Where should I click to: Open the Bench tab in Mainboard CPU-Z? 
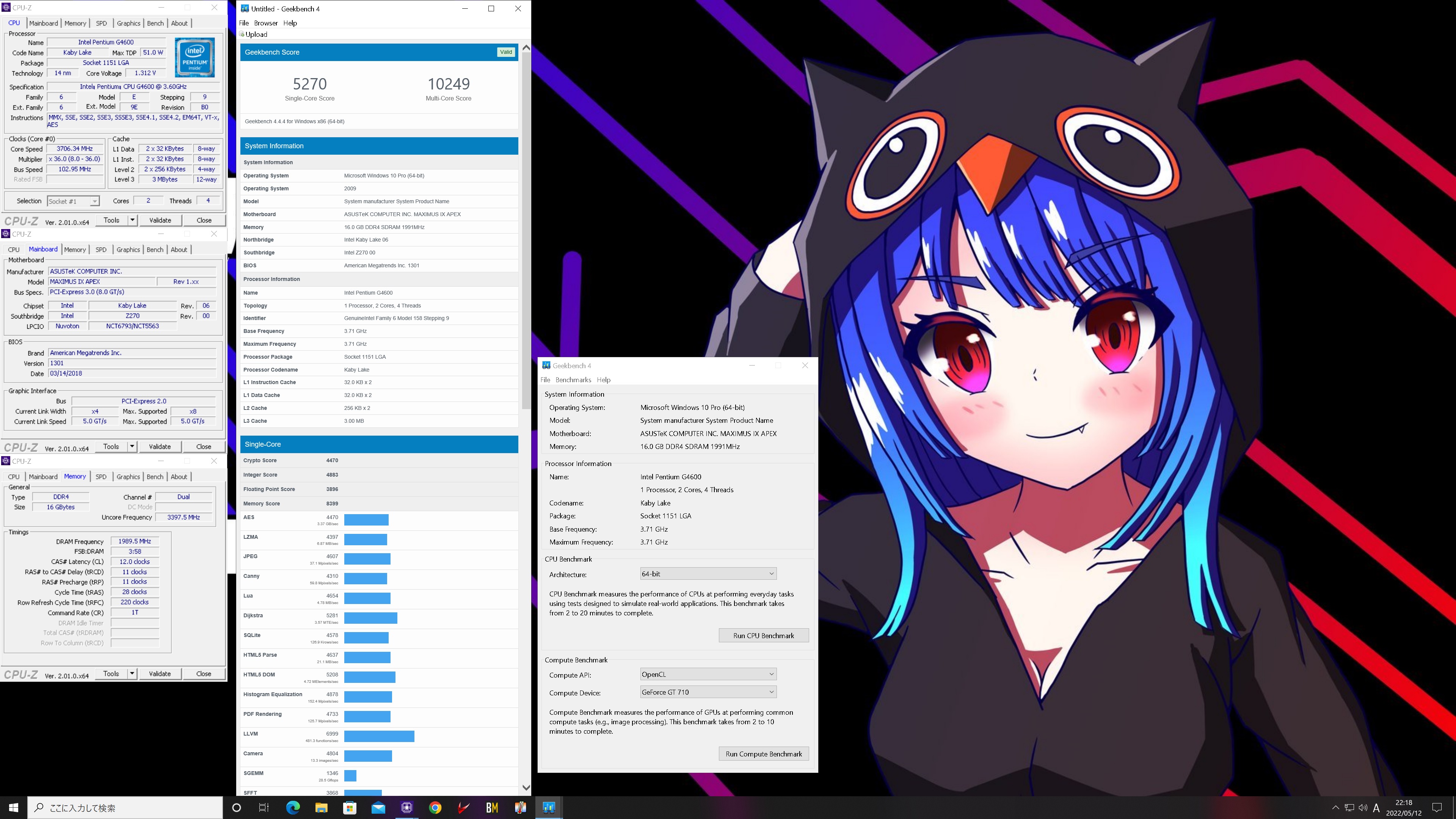pos(155,249)
